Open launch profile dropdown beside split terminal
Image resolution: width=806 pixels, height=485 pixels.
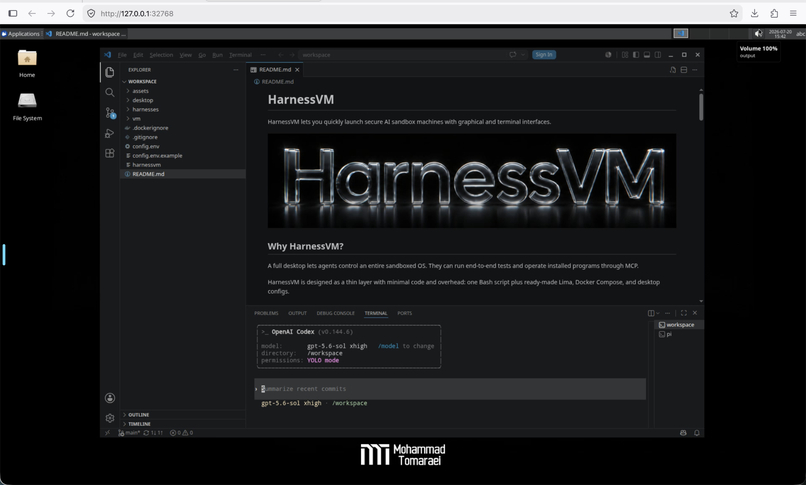pyautogui.click(x=657, y=313)
